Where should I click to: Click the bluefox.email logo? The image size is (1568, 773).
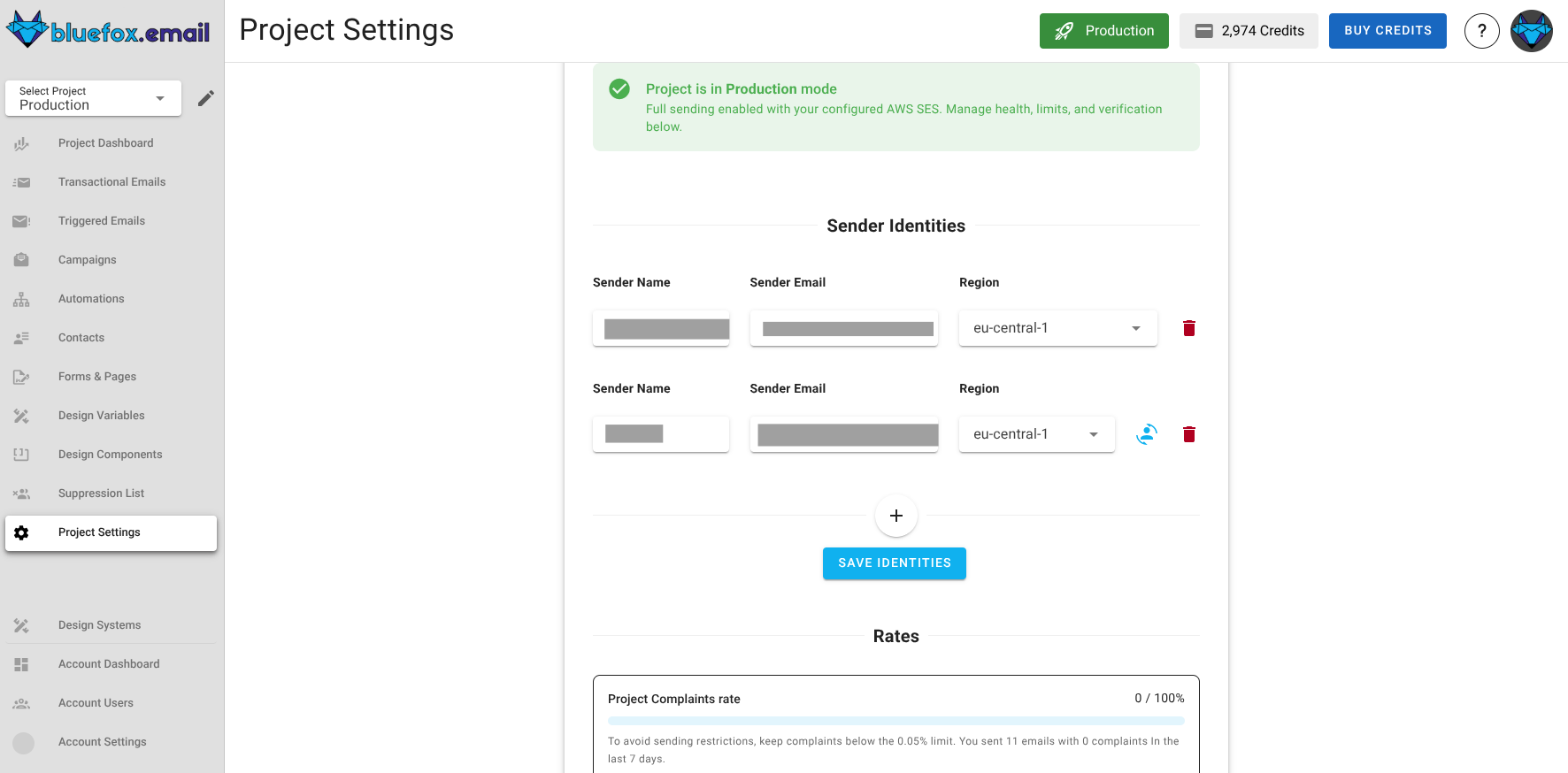108,31
